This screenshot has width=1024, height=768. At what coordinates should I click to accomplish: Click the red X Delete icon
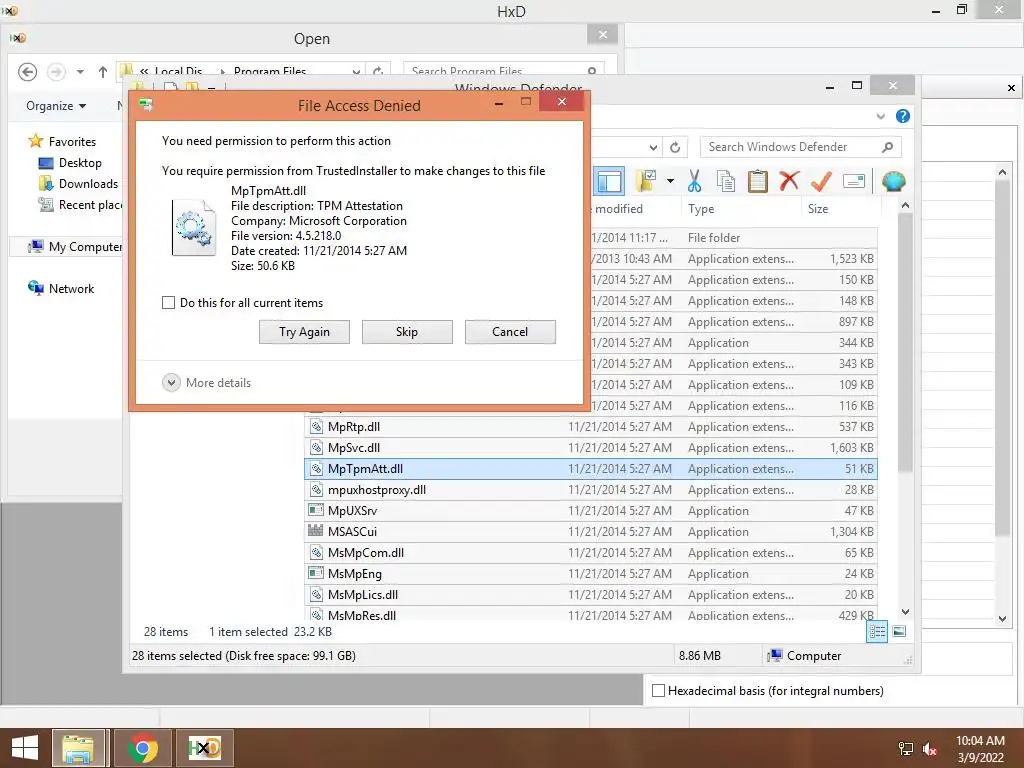[x=789, y=181]
